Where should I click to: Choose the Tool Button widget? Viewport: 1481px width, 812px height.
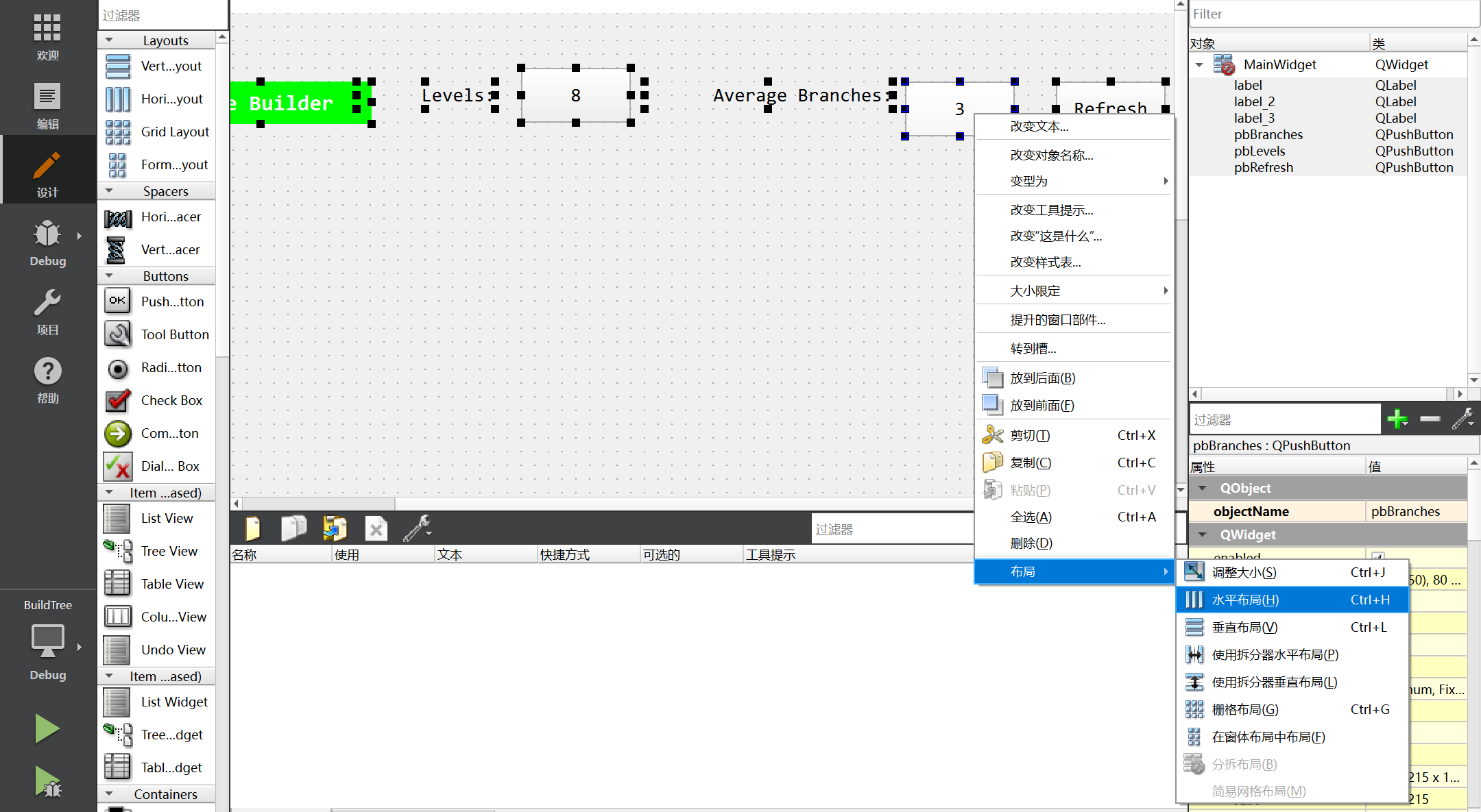(x=157, y=334)
